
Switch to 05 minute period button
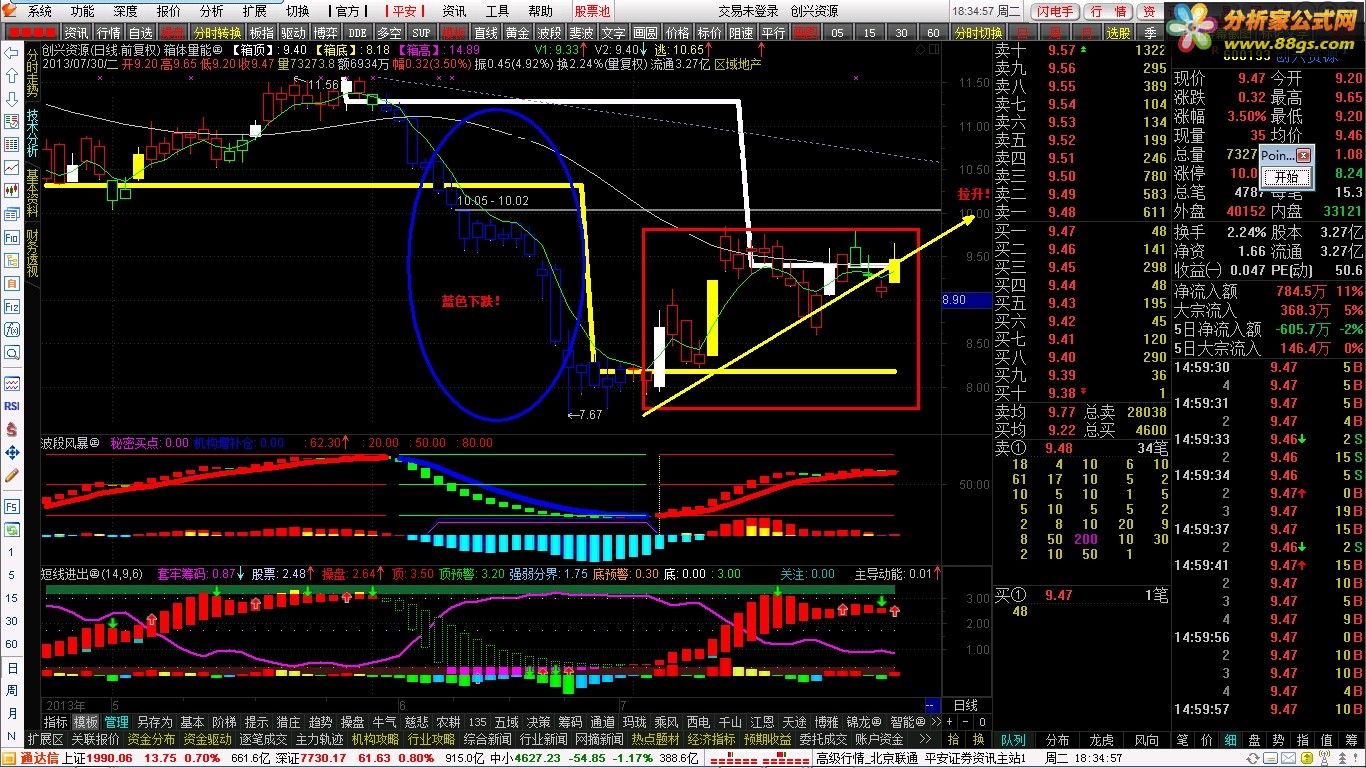[x=837, y=33]
